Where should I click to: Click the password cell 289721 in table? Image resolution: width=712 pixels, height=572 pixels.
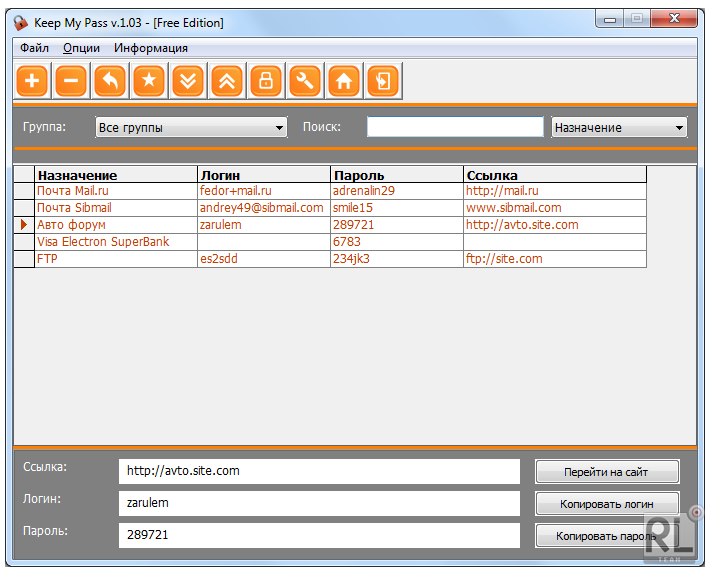tap(397, 225)
